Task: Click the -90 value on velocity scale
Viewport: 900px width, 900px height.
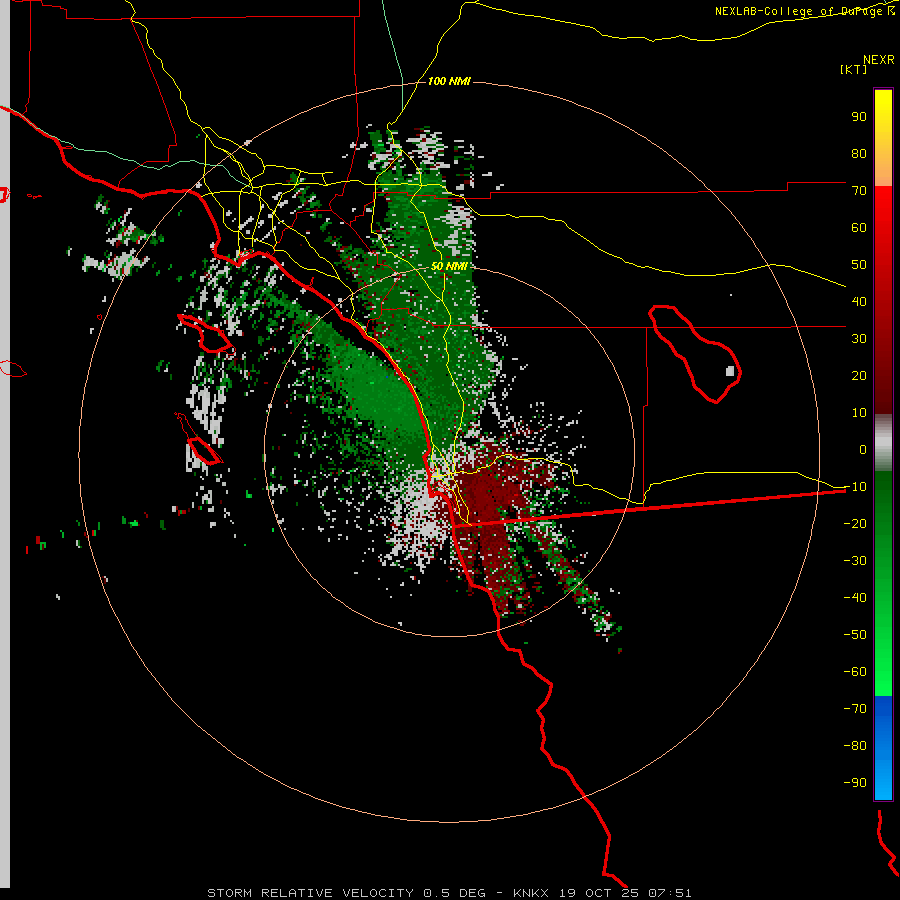Action: coord(855,783)
